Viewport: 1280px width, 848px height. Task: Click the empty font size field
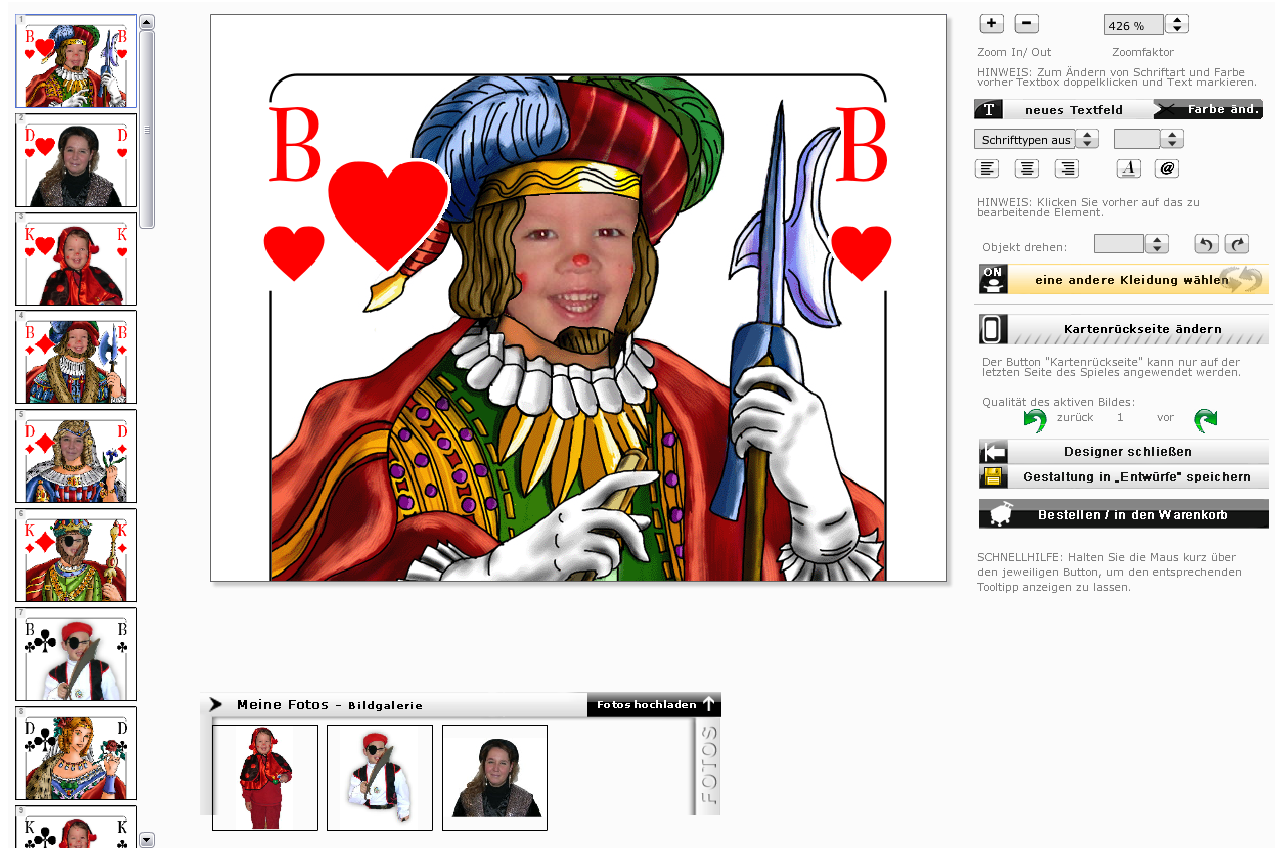click(x=1137, y=139)
